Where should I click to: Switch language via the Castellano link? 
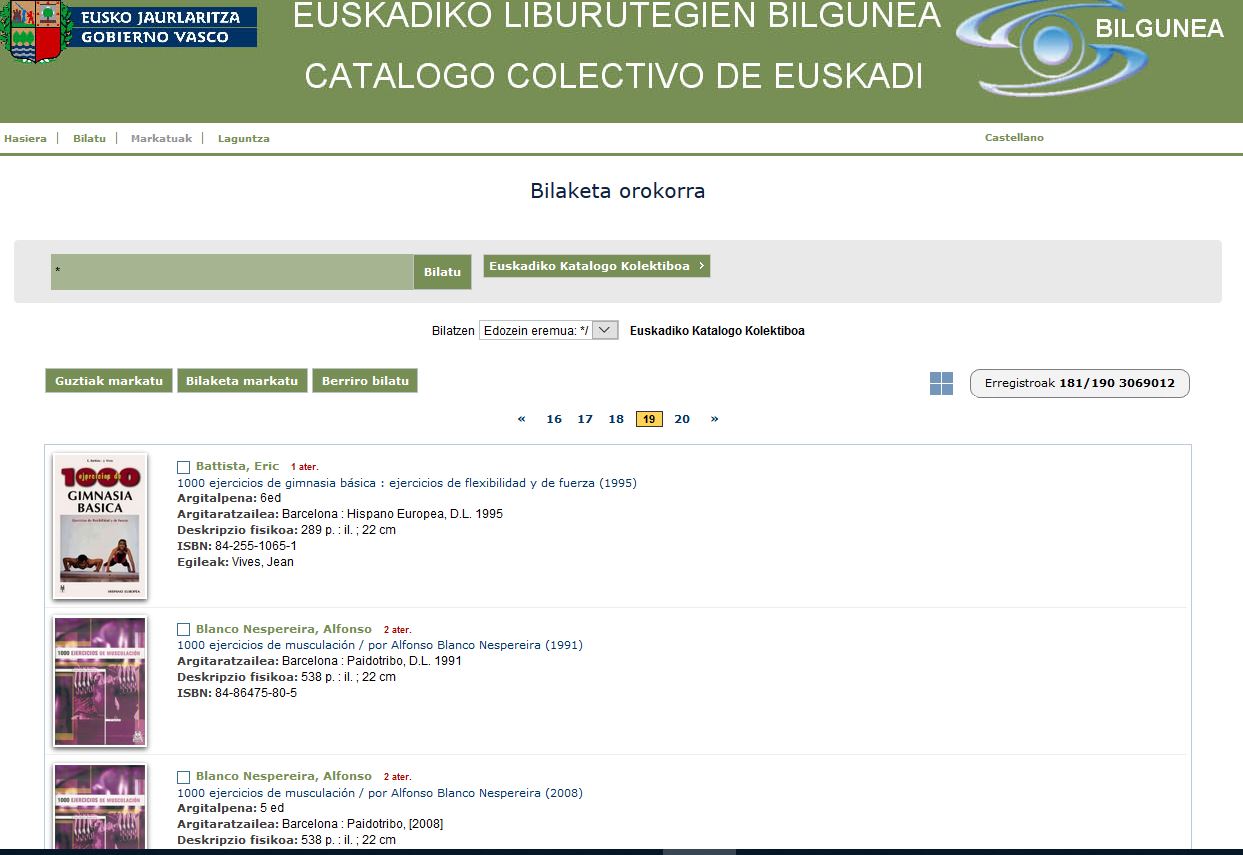point(1013,138)
